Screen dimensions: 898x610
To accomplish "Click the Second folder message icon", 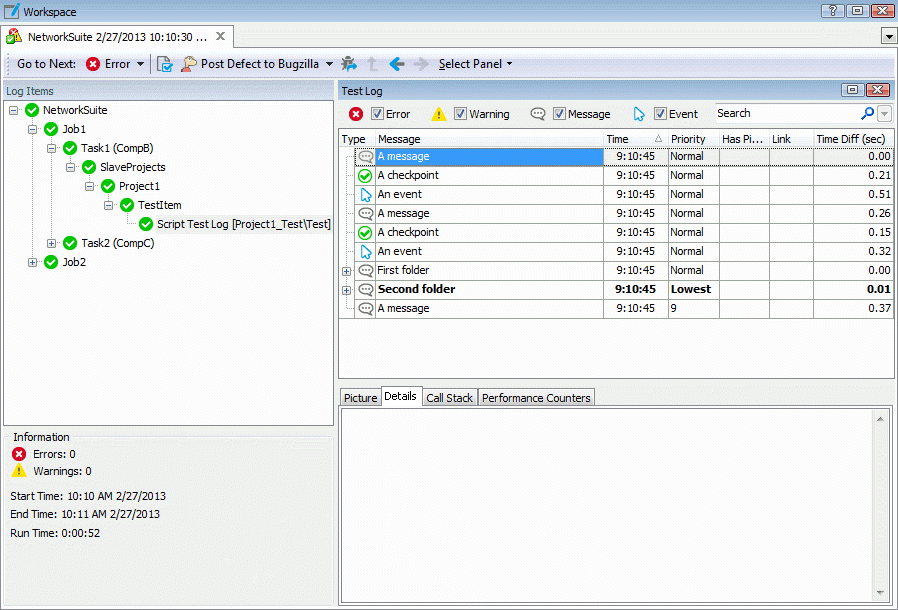I will point(365,289).
